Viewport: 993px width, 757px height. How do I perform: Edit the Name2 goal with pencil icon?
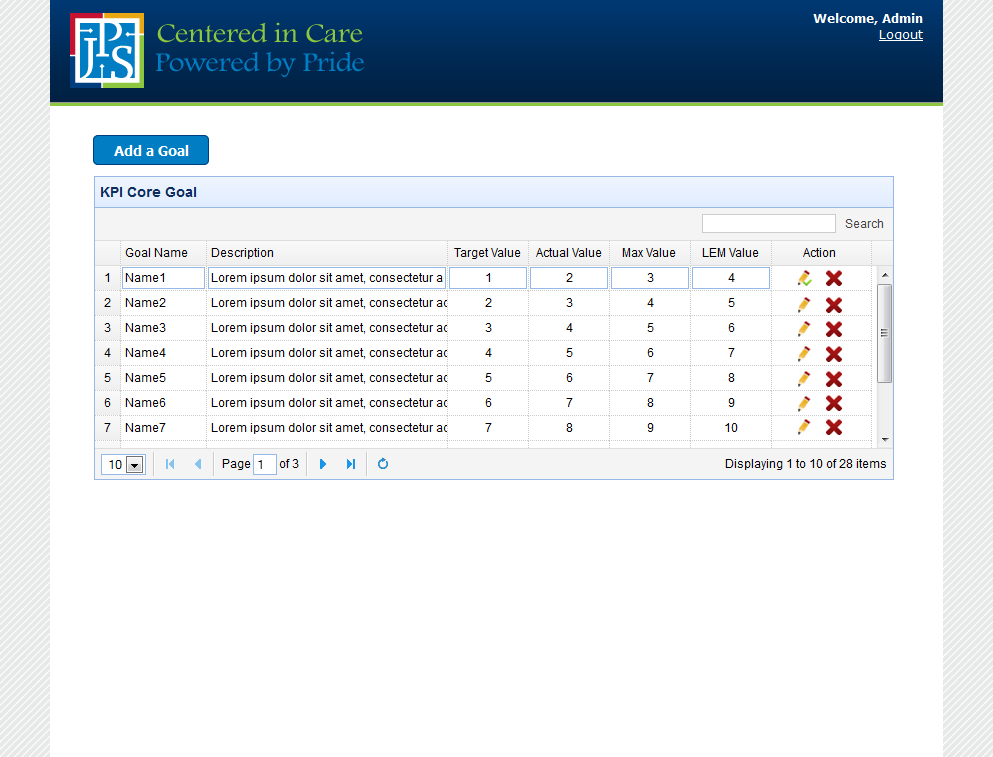(804, 305)
